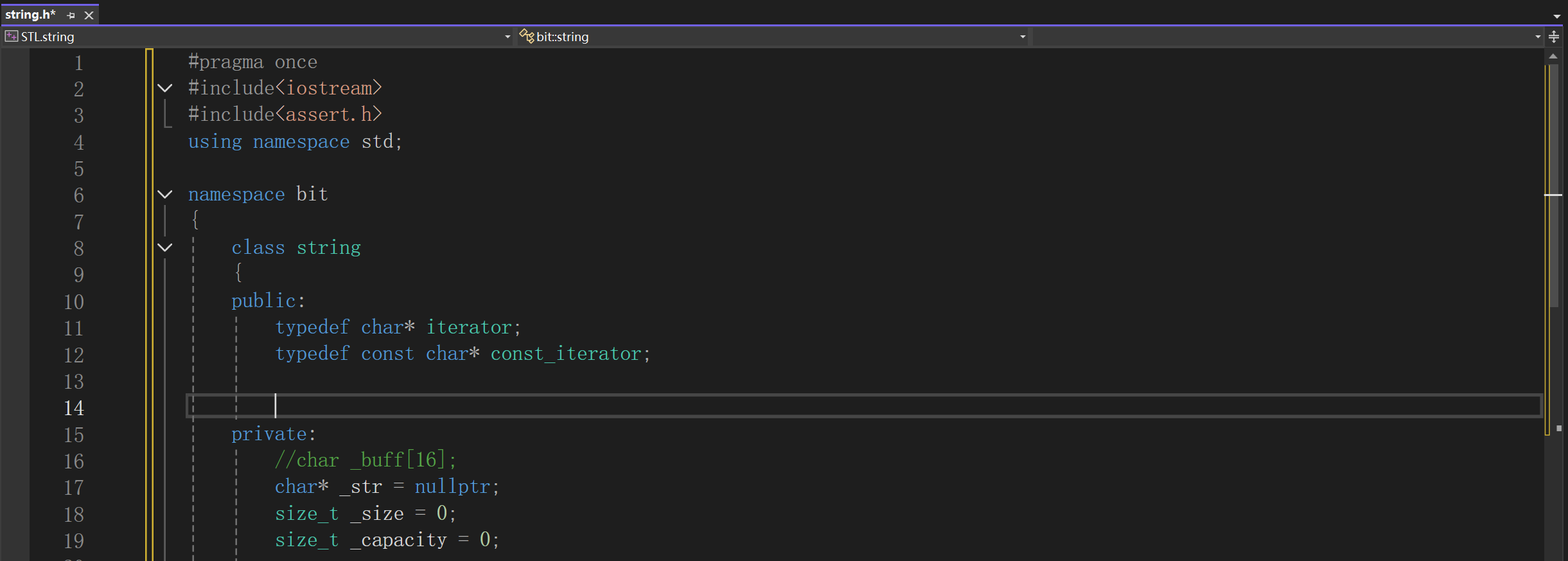Click the scroll up arrow of the editor
Image resolution: width=1568 pixels, height=561 pixels.
click(x=1553, y=57)
